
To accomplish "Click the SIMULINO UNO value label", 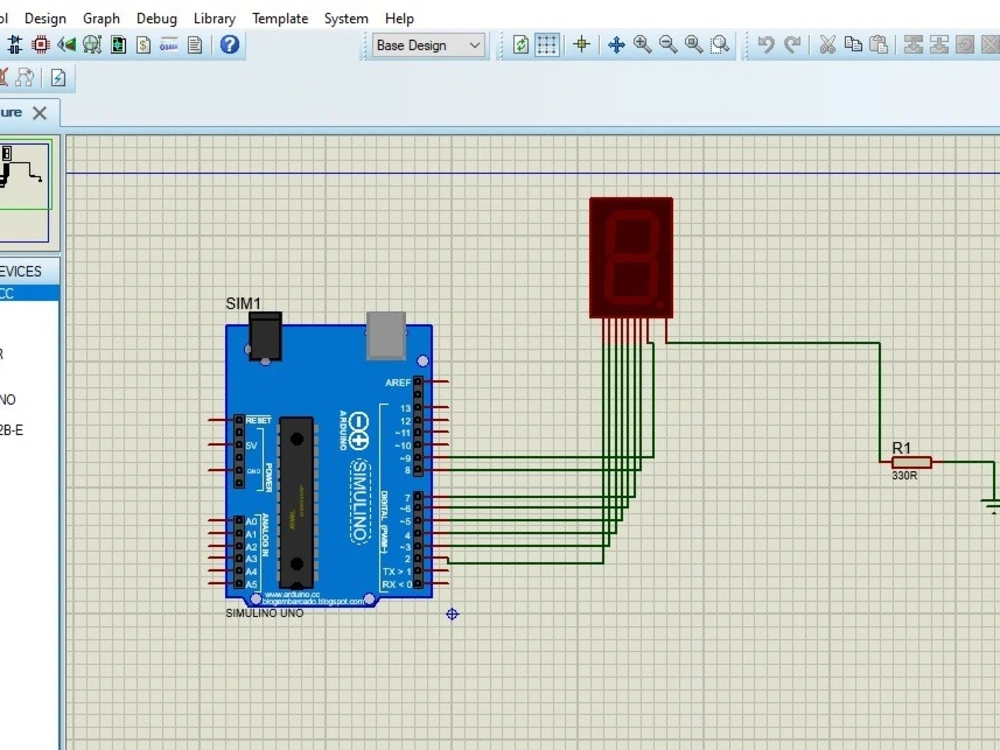I will point(265,613).
